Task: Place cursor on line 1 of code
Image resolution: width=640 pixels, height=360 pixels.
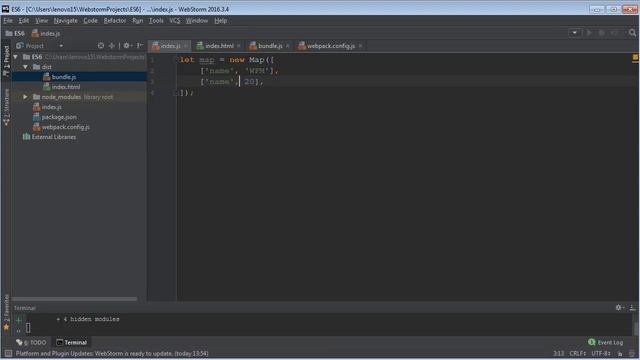Action: (227, 60)
